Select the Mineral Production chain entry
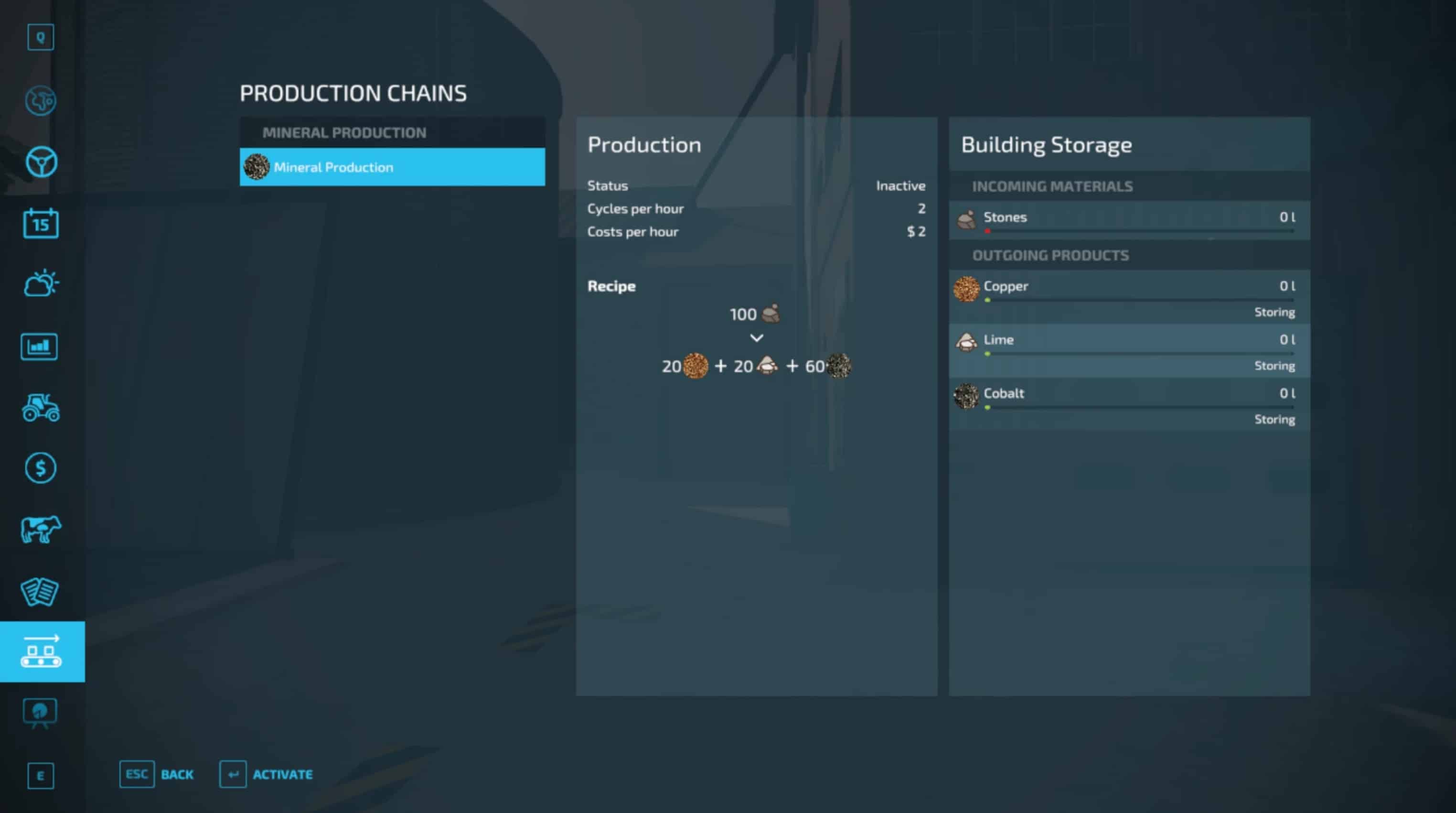 point(392,167)
